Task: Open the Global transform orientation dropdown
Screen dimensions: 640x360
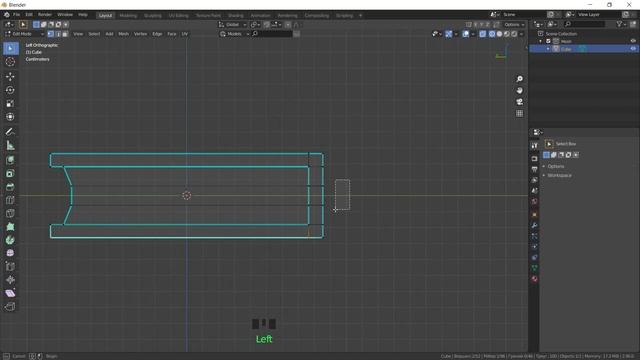Action: pos(233,24)
